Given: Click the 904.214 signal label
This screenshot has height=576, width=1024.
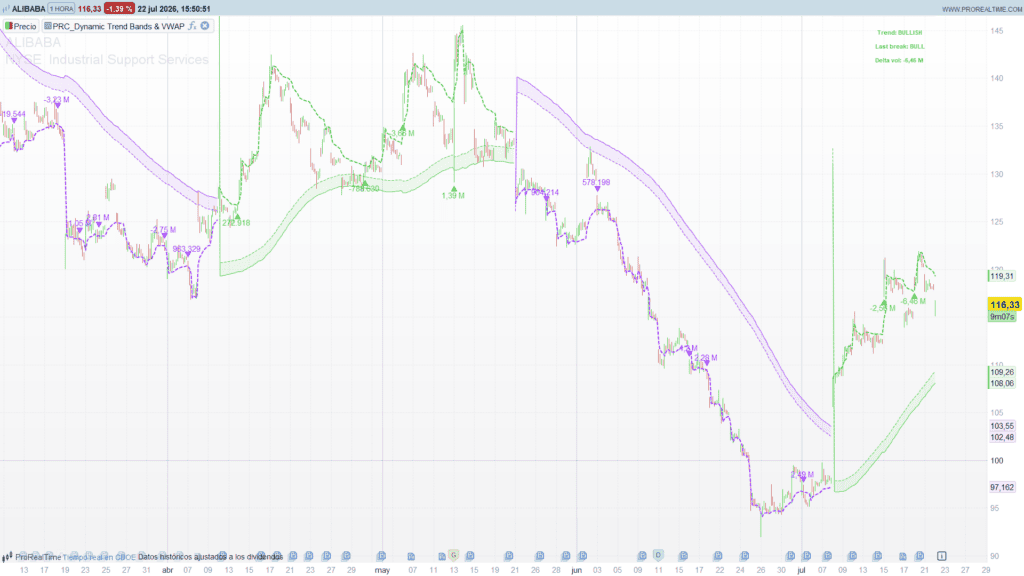Looking at the screenshot, I should (x=545, y=193).
